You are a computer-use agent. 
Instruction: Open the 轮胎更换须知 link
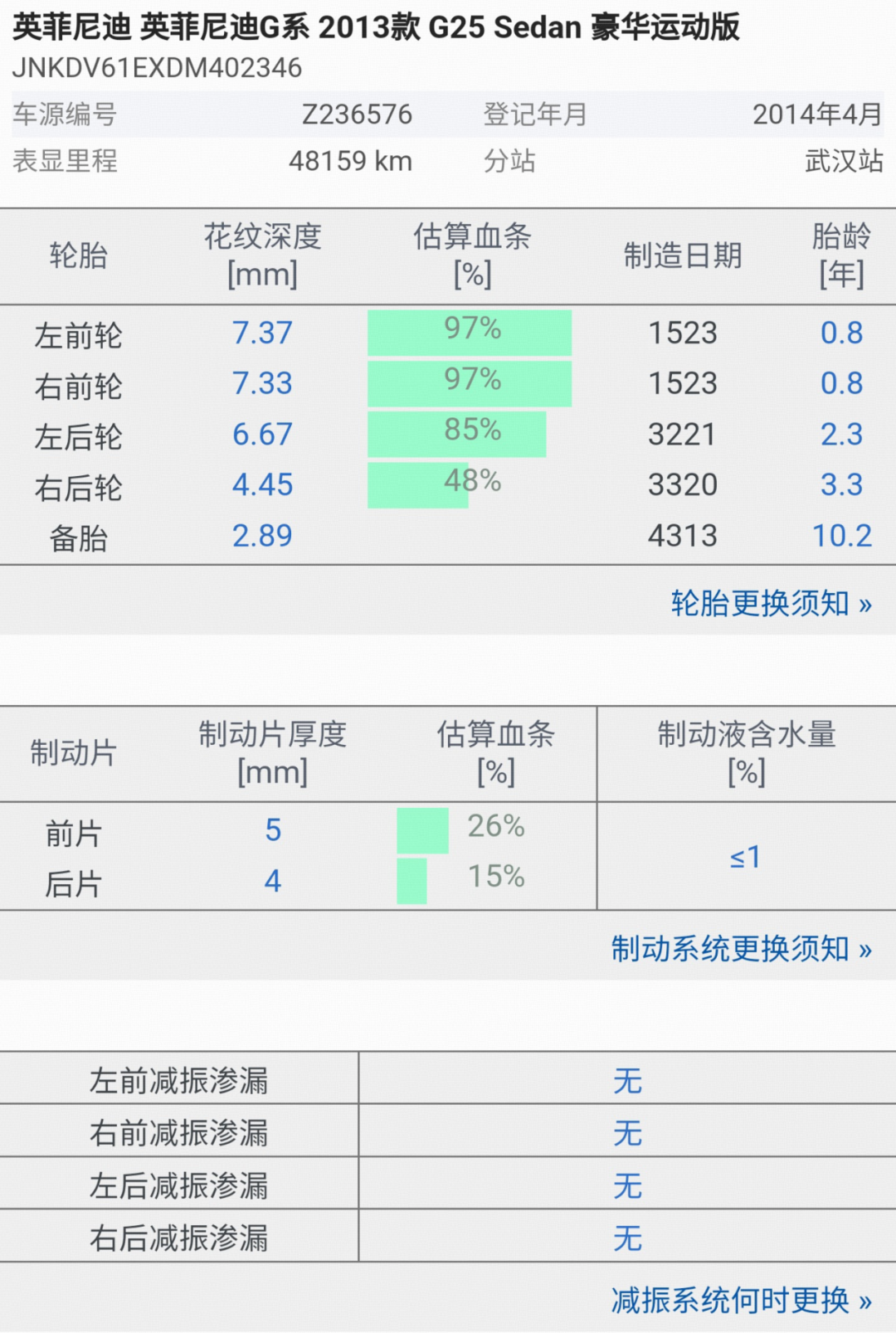[x=771, y=603]
